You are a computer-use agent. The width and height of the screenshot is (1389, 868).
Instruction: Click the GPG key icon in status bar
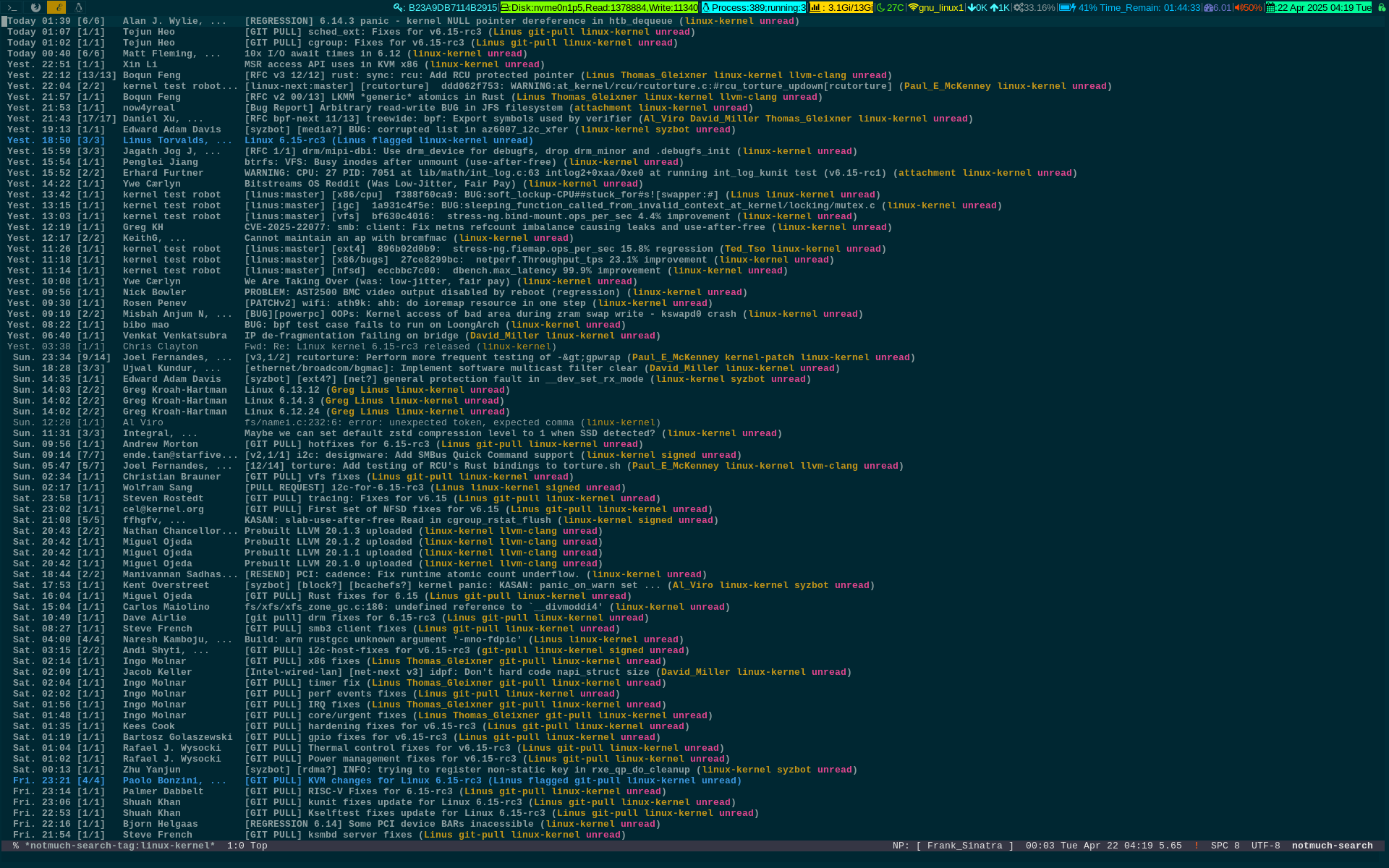click(399, 8)
